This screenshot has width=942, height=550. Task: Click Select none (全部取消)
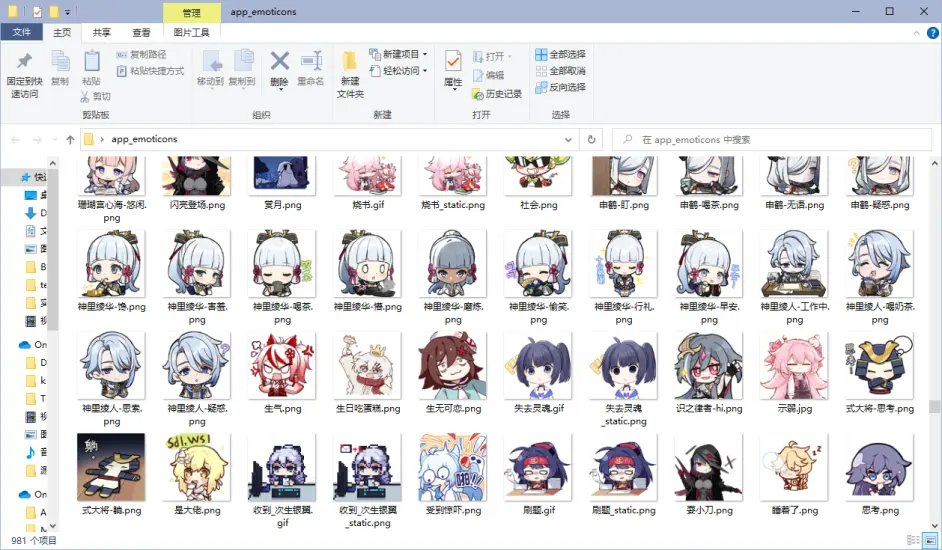pyautogui.click(x=561, y=71)
